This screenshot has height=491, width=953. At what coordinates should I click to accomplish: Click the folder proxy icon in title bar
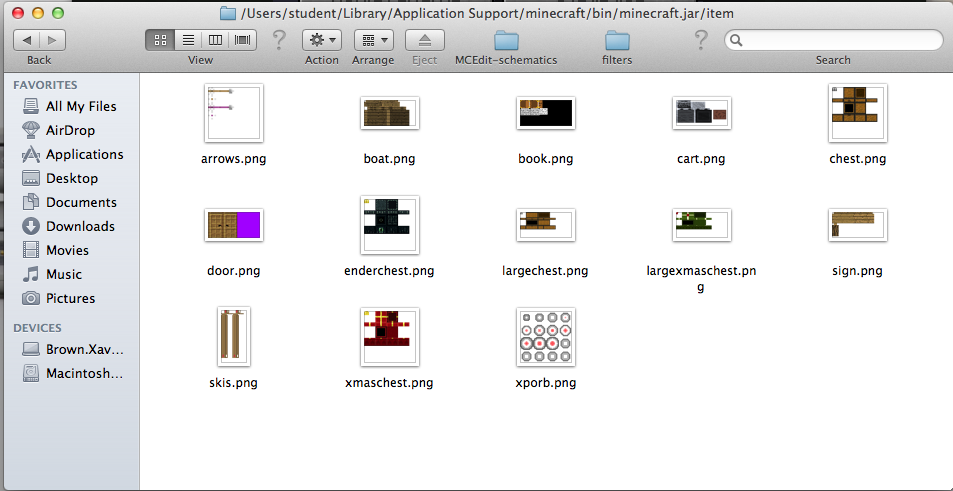coord(227,13)
